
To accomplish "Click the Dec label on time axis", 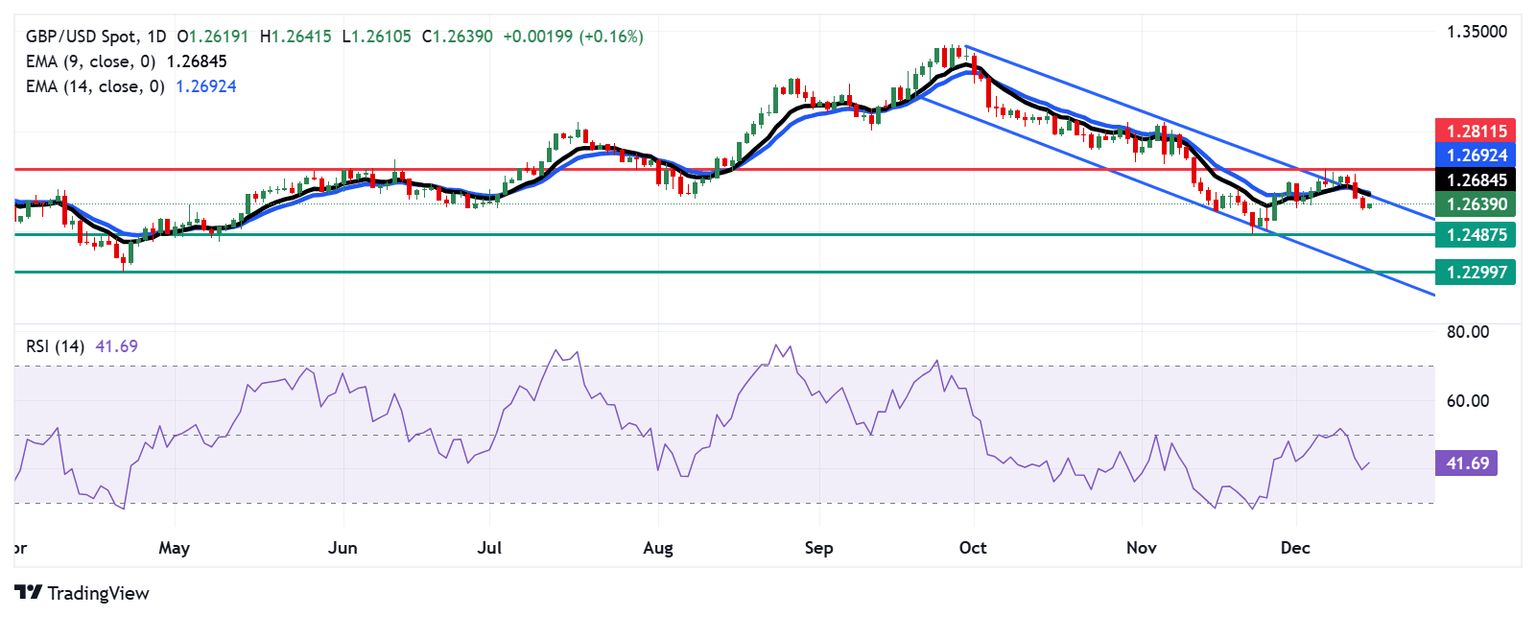I will pyautogui.click(x=1296, y=549).
